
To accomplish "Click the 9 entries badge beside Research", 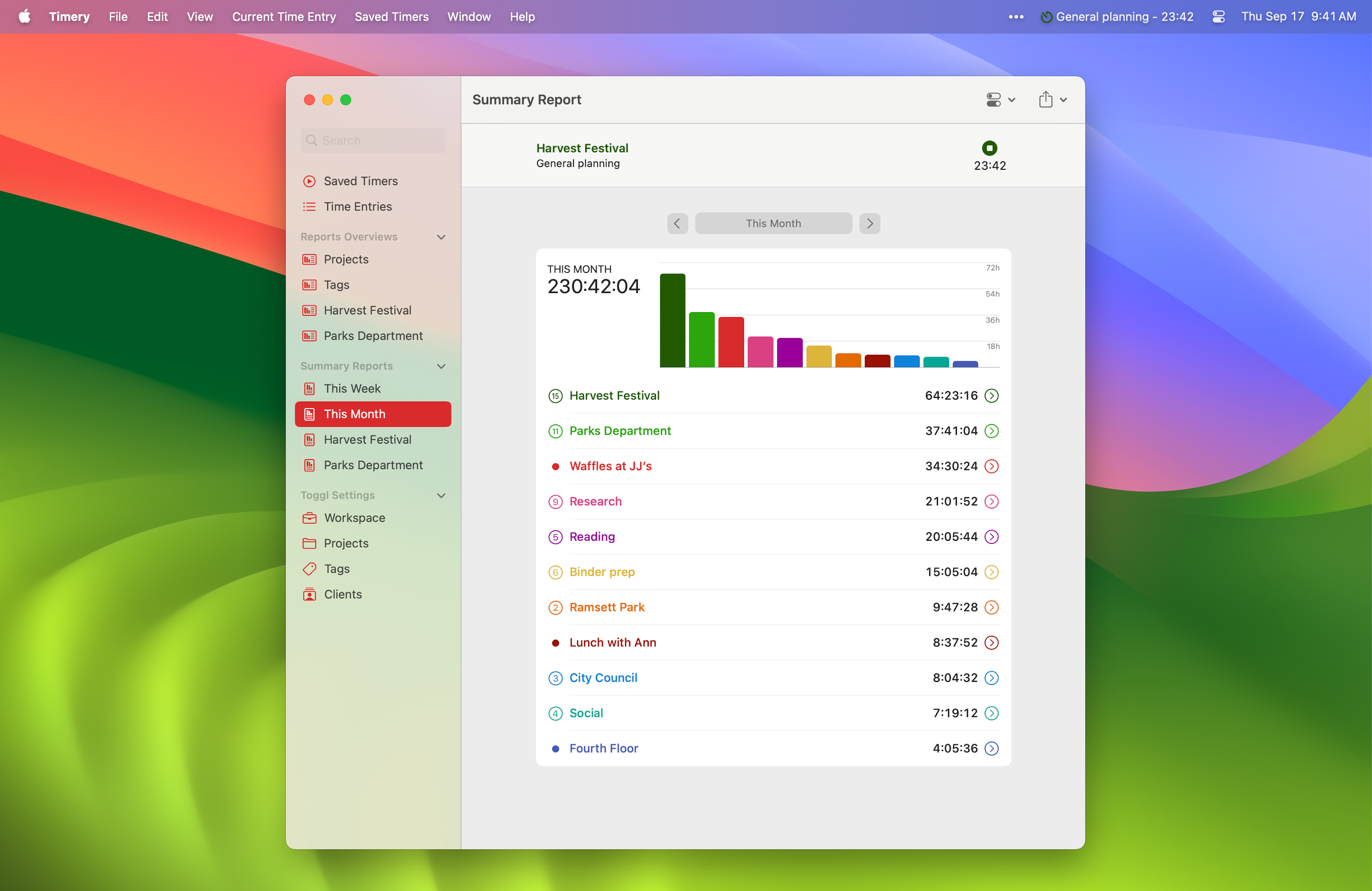I will tap(555, 502).
